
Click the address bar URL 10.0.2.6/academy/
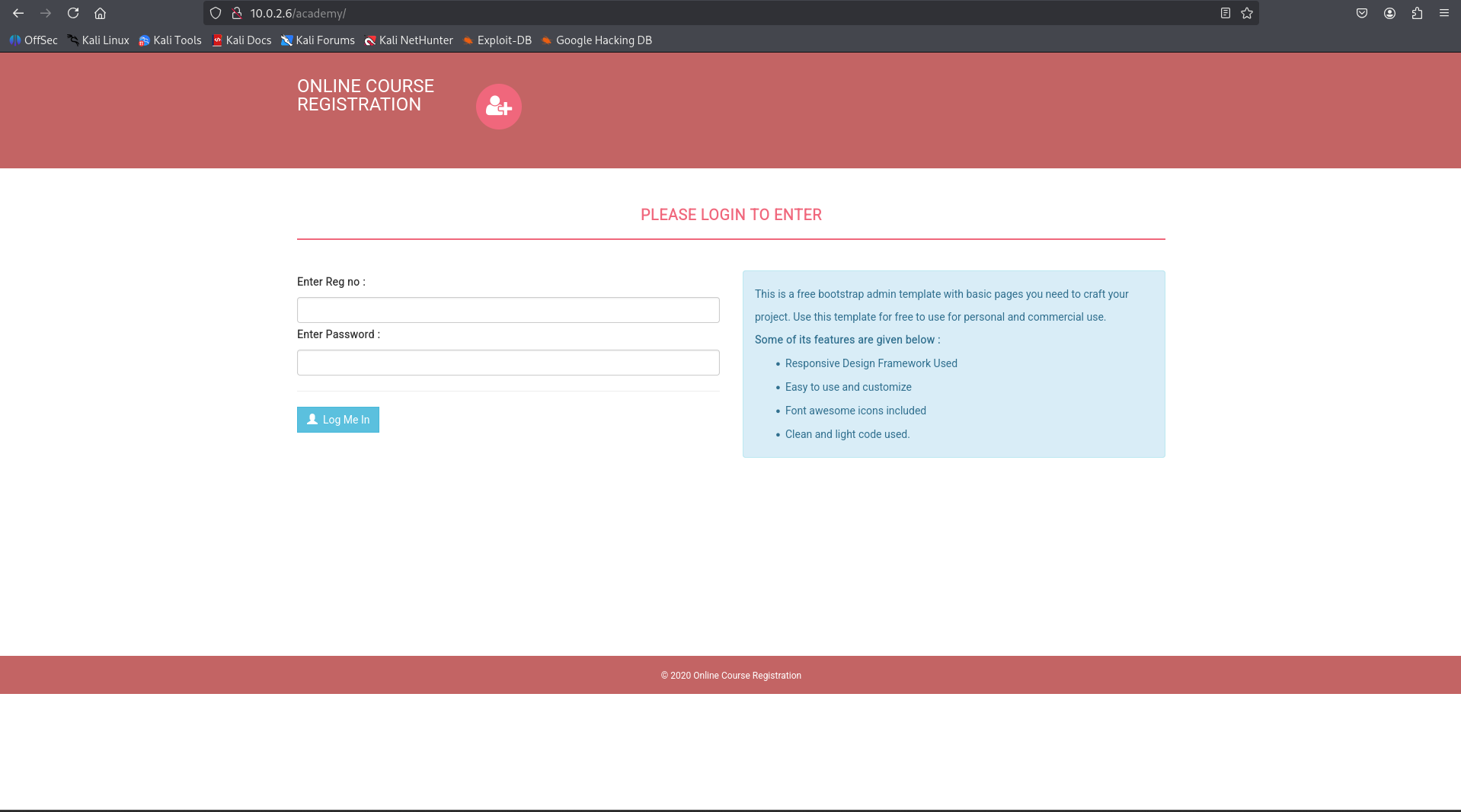click(298, 14)
